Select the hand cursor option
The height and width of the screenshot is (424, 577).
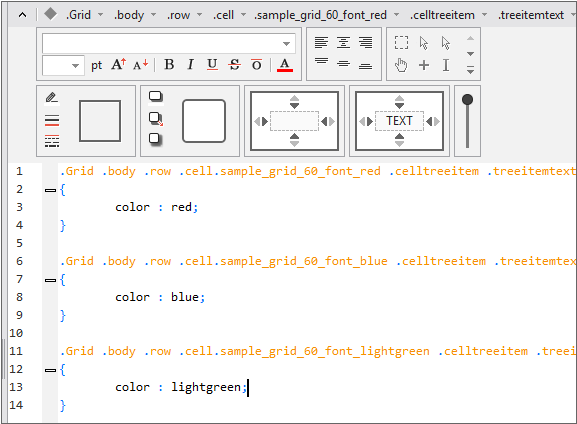click(x=401, y=65)
